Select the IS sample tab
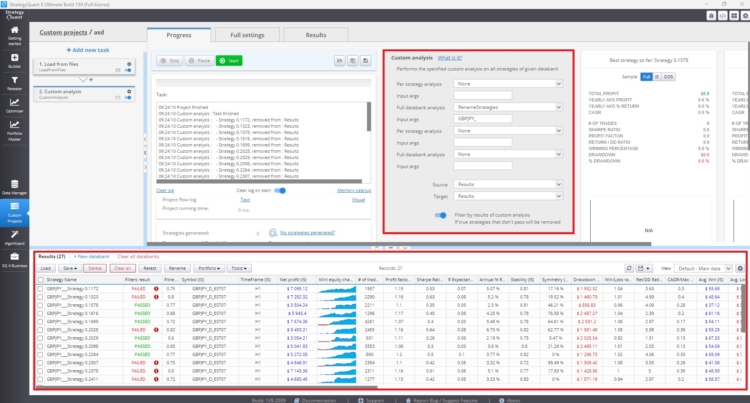Image resolution: width=750 pixels, height=403 pixels. tap(657, 76)
